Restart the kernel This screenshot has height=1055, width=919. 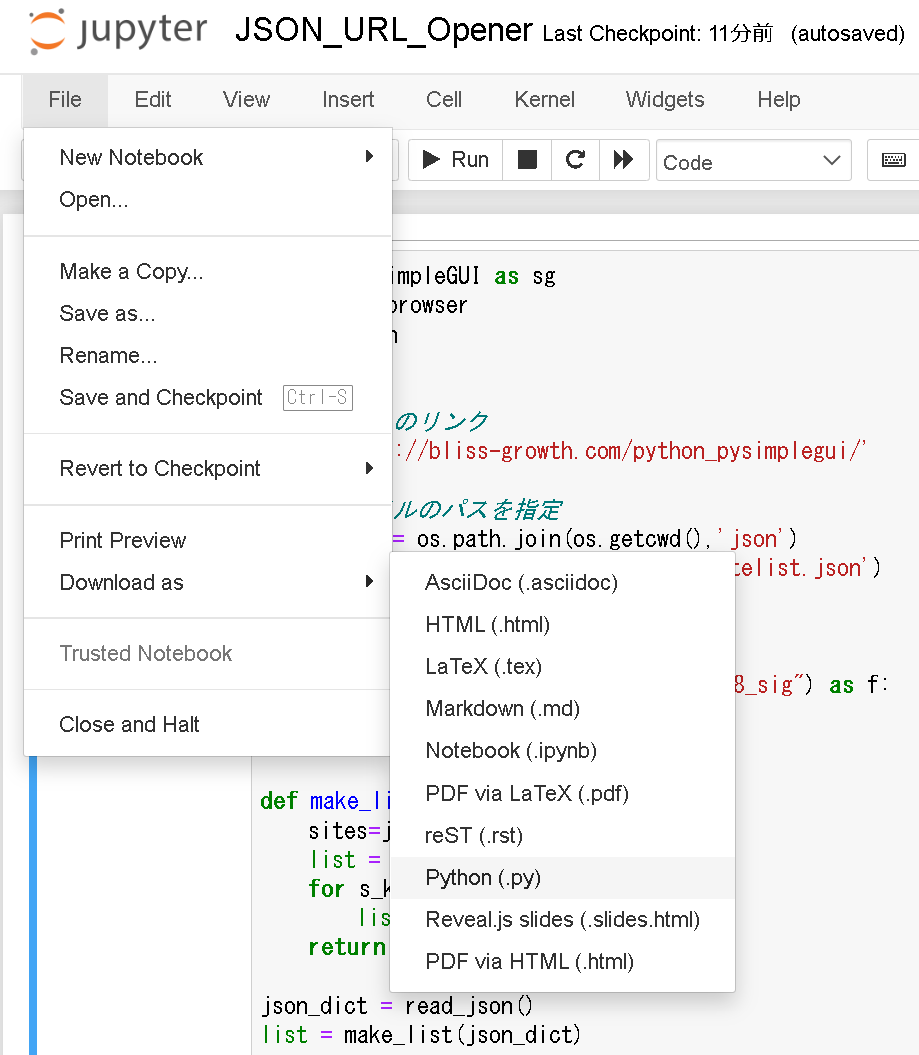click(574, 160)
